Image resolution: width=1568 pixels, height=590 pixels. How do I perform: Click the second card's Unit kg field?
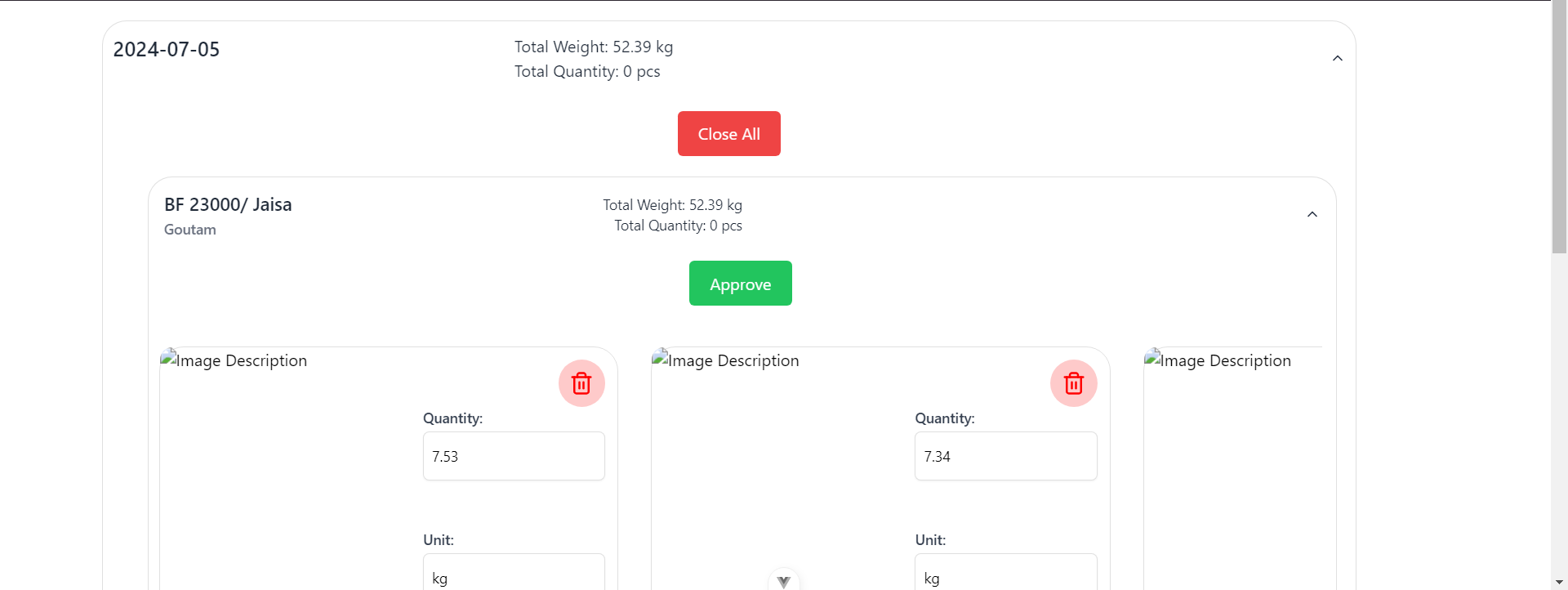coord(1004,574)
